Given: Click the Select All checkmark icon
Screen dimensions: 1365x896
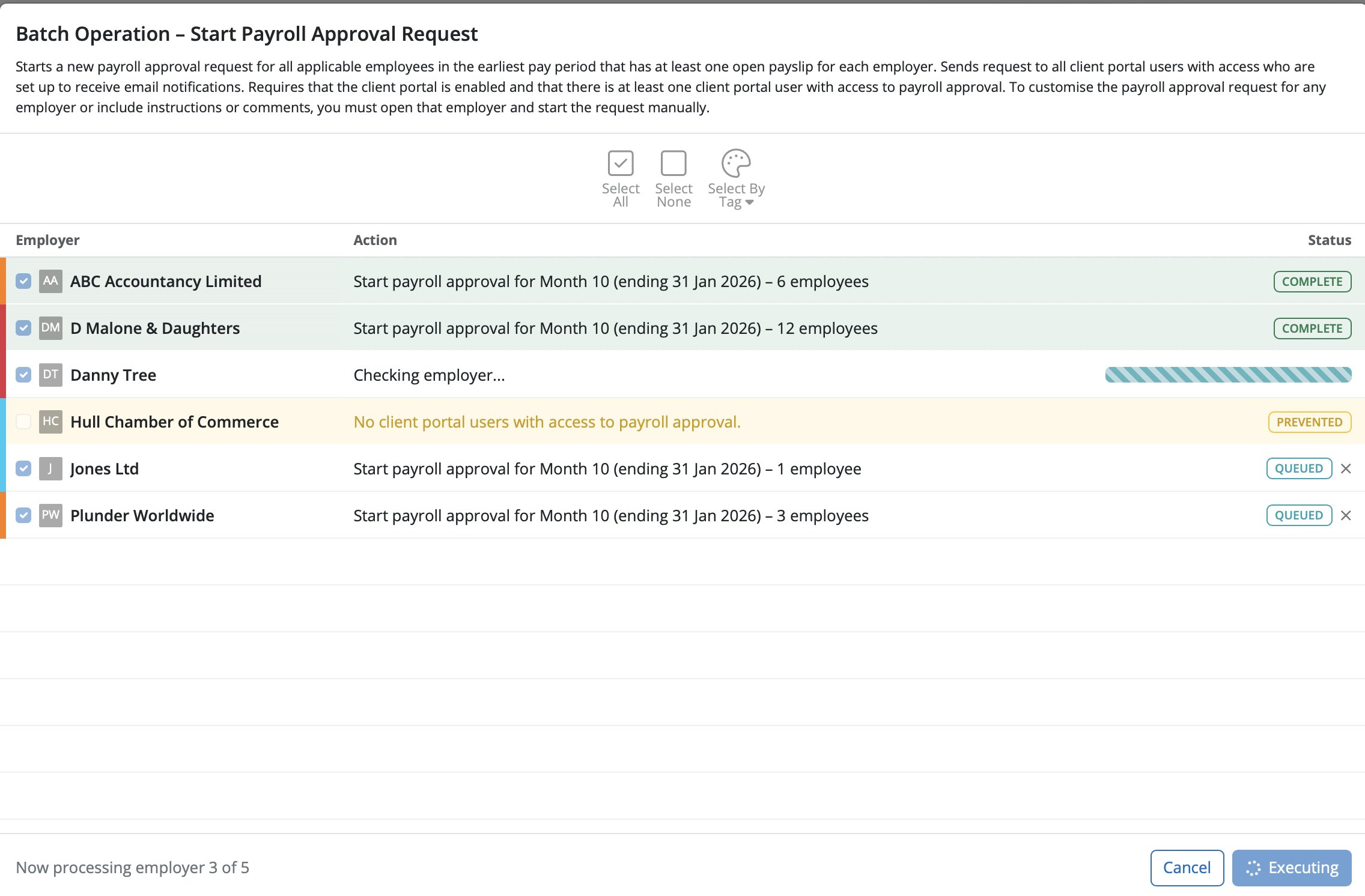Looking at the screenshot, I should (x=620, y=163).
